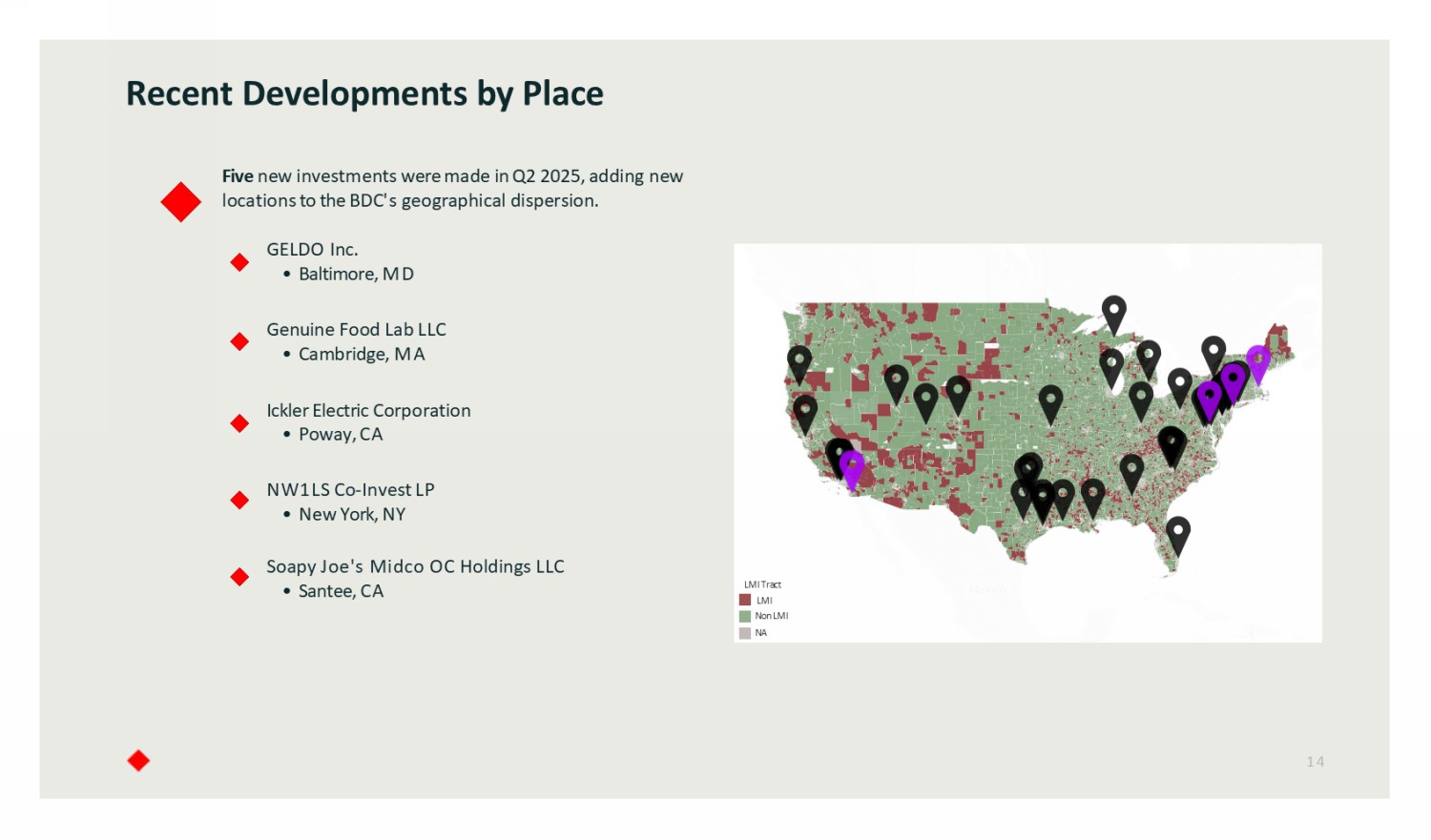Click the slide page number 14
The height and width of the screenshot is (840, 1431).
[1316, 761]
